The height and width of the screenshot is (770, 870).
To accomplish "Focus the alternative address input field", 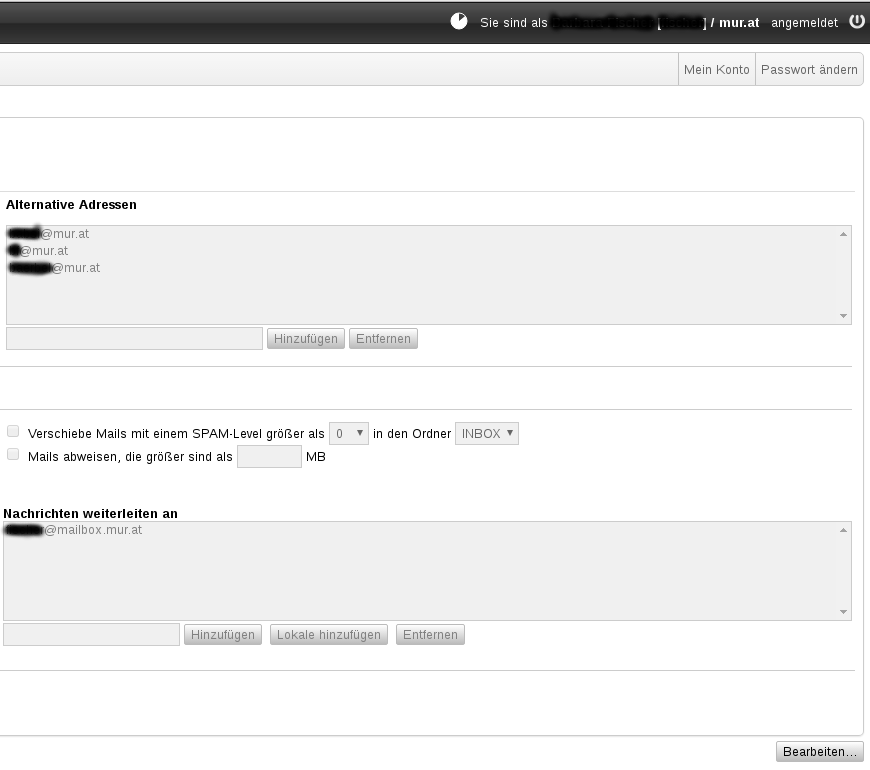I will 134,339.
